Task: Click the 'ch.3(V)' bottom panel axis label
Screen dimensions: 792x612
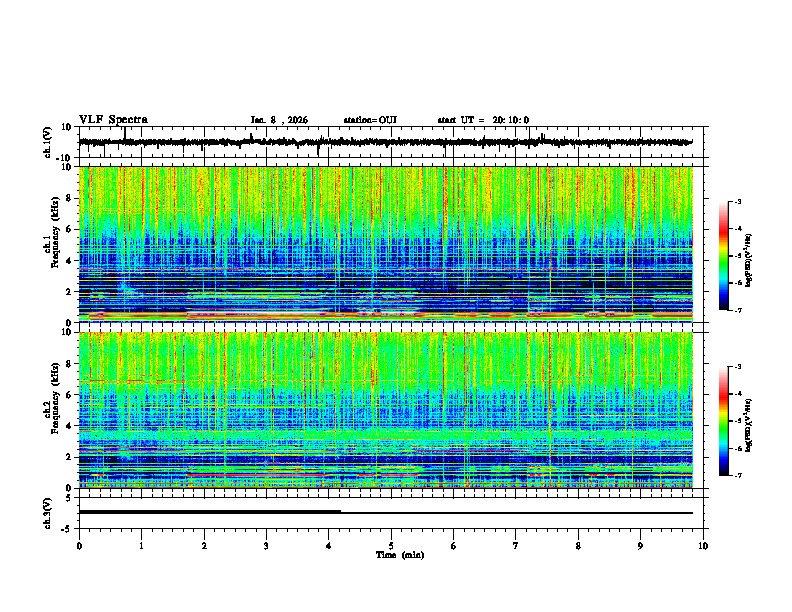Action: pos(48,513)
